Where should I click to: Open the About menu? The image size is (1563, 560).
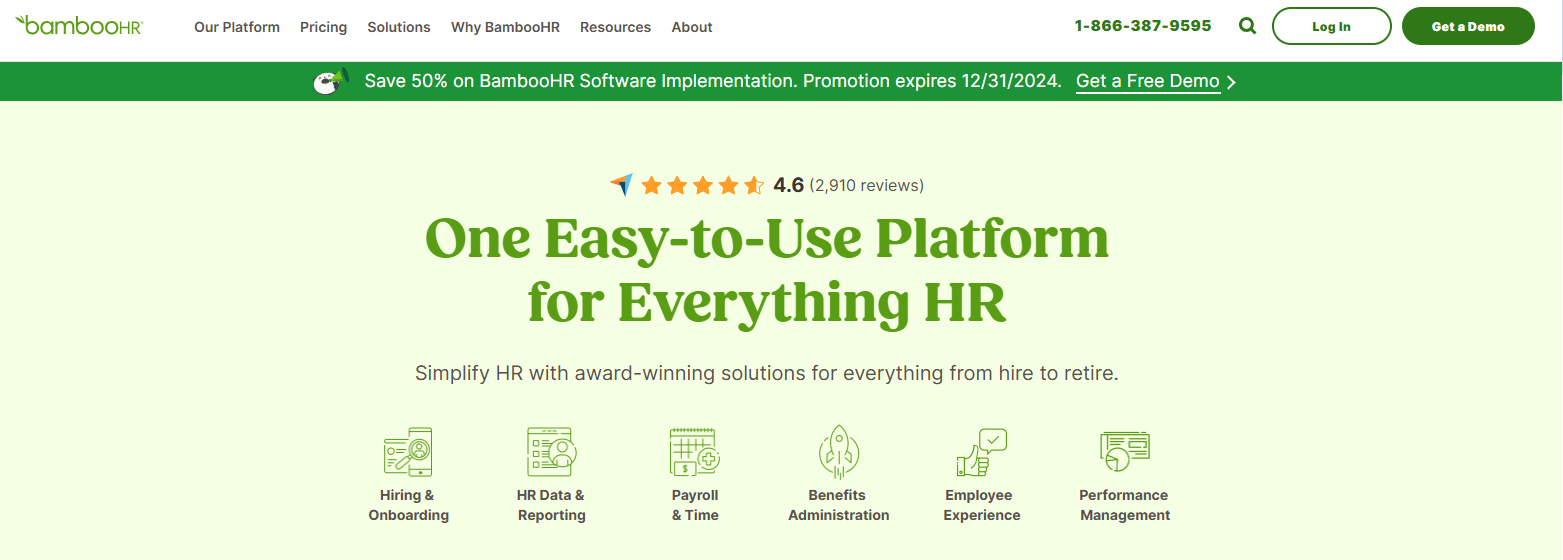click(692, 27)
